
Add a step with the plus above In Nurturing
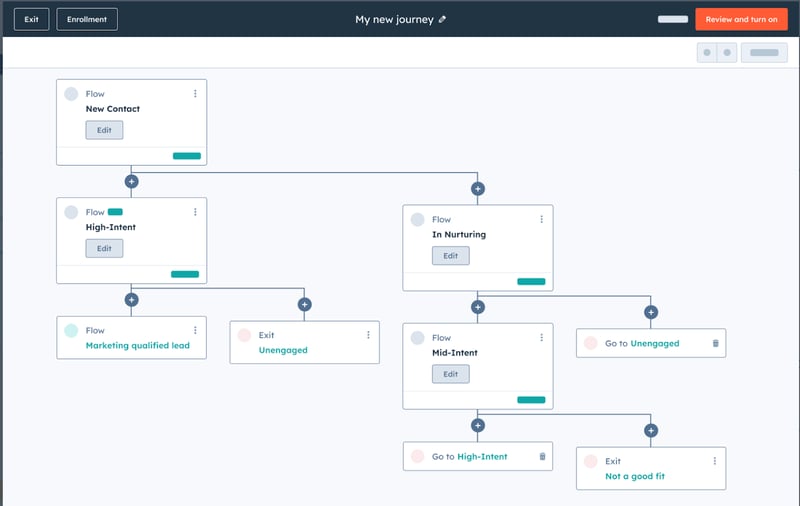point(478,189)
